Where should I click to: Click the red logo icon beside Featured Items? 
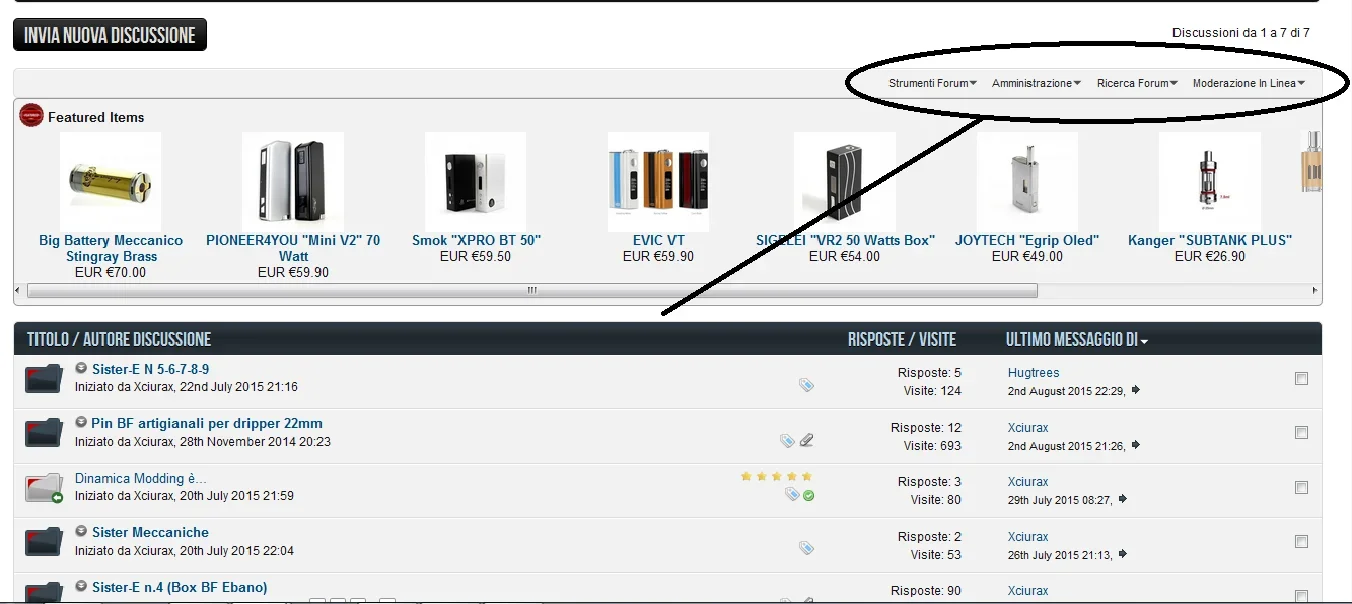[31, 115]
